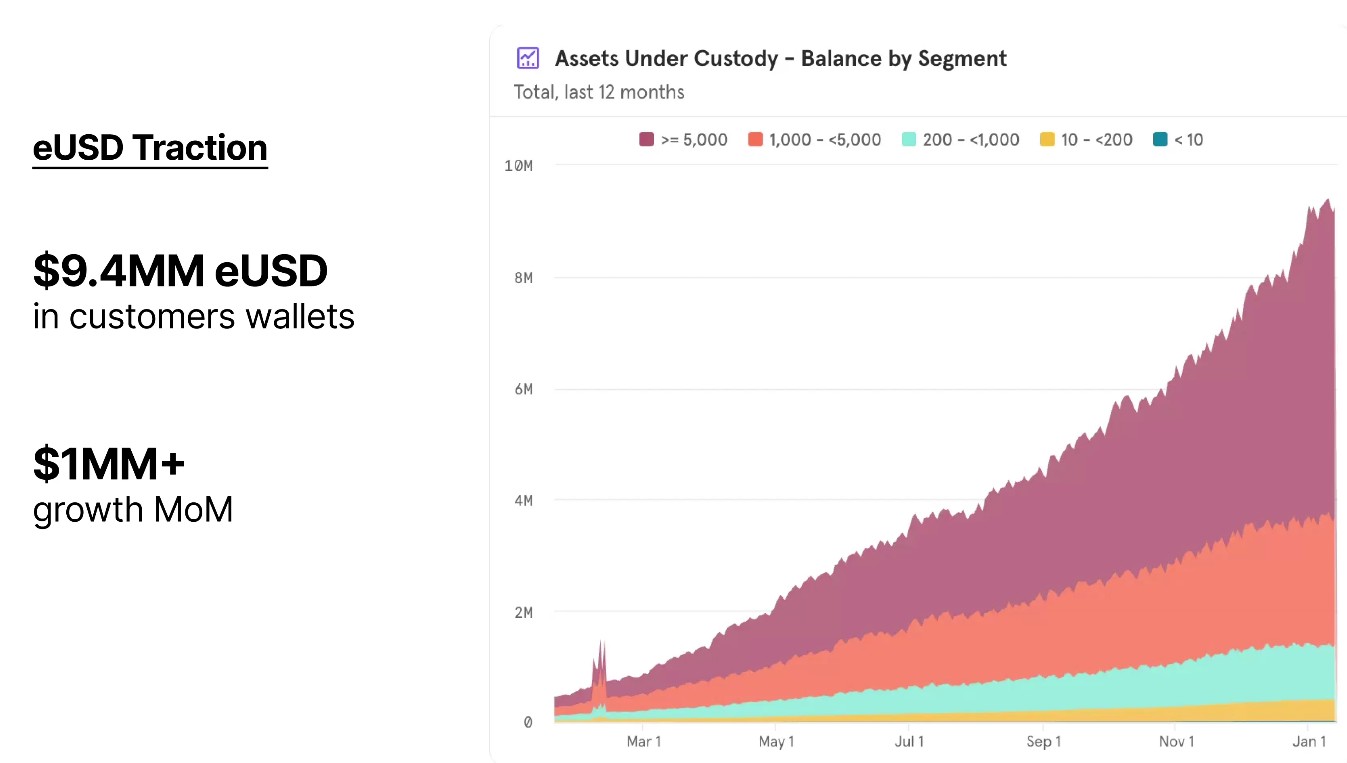
Task: Click the "Assets Under Custody - Balance by Segment" title
Action: (x=780, y=59)
